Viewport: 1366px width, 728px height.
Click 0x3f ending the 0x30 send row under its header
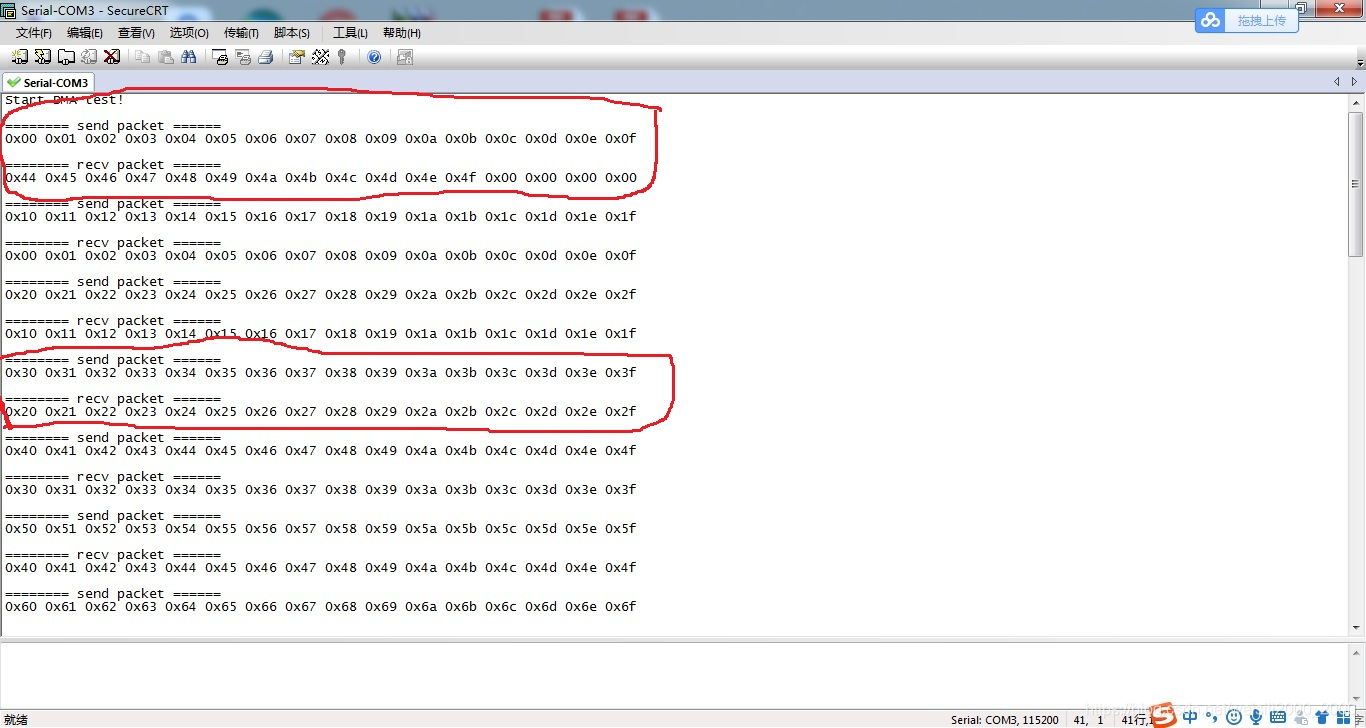620,373
